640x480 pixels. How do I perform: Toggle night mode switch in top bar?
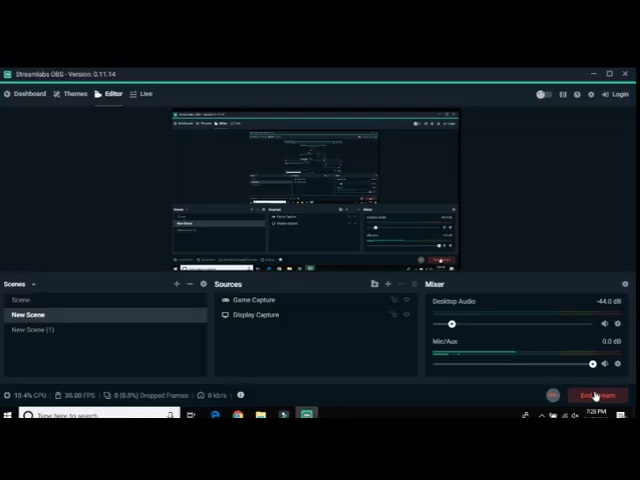(x=543, y=94)
